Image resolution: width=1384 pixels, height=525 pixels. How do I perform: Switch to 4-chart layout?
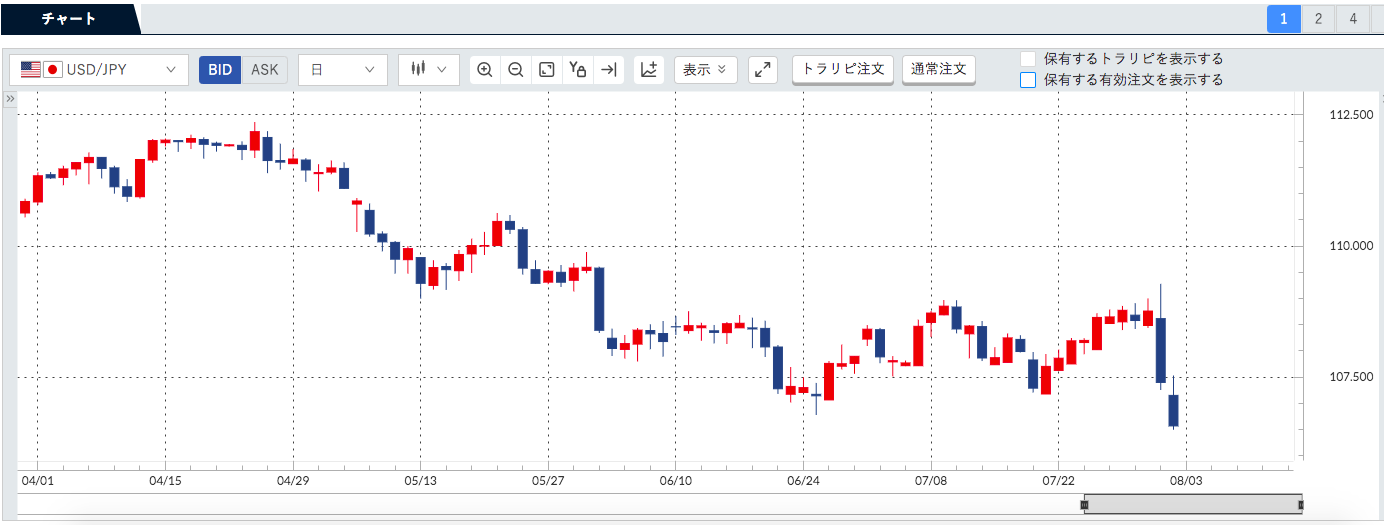coord(1353,18)
